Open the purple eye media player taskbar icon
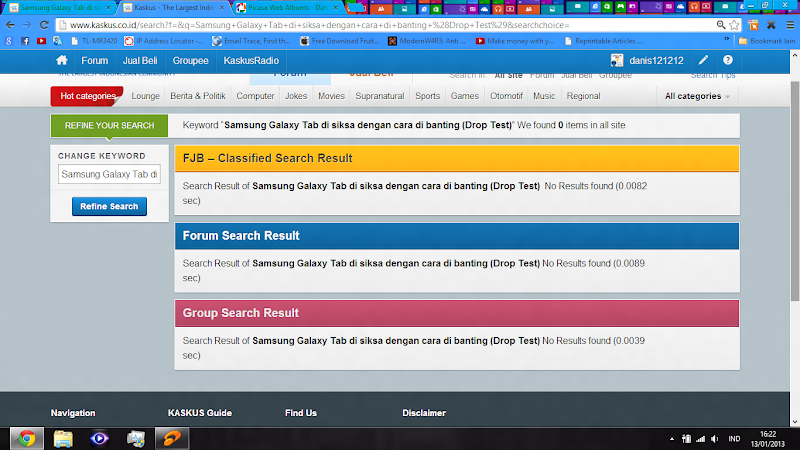800x450 pixels. pyautogui.click(x=99, y=439)
